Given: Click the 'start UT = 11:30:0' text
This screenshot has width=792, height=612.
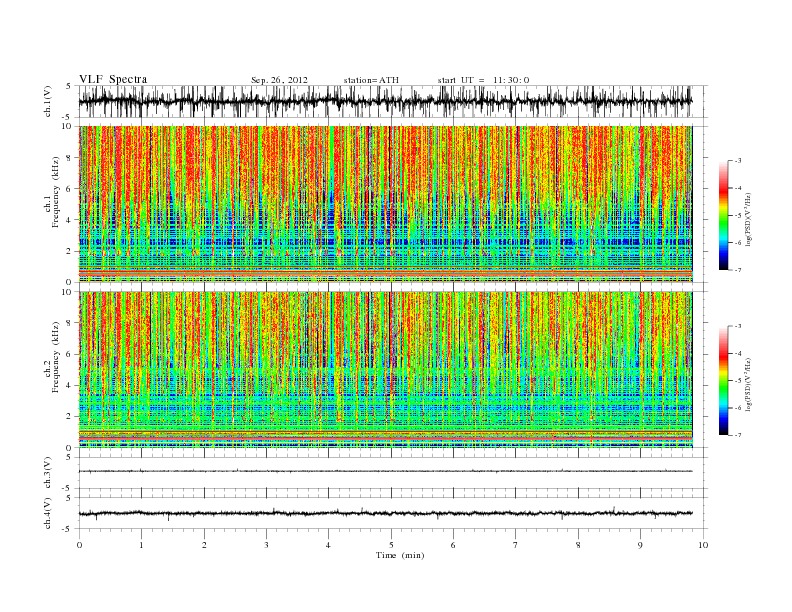Looking at the screenshot, I should coord(483,80).
